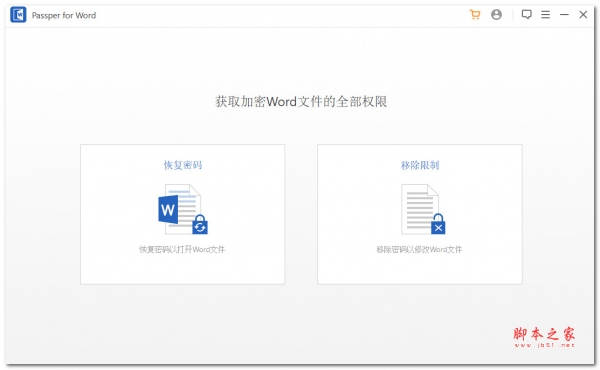Click the document with crossed lock icon

(423, 209)
